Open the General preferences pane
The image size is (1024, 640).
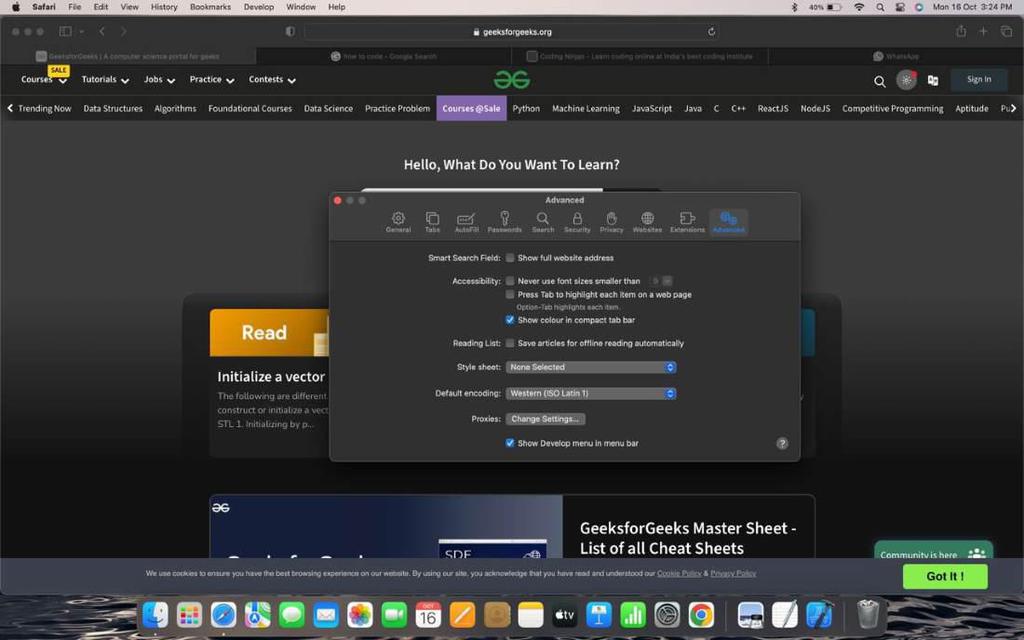pos(398,222)
